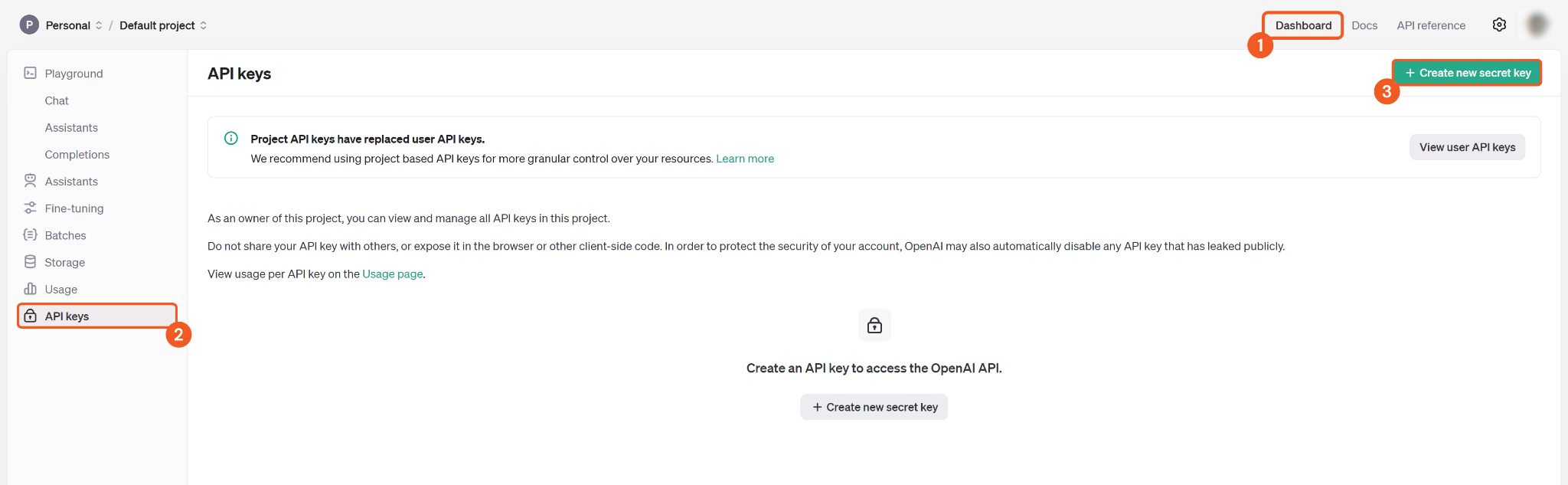The width and height of the screenshot is (1568, 485).
Task: Select Completions under Playground
Action: 77,155
